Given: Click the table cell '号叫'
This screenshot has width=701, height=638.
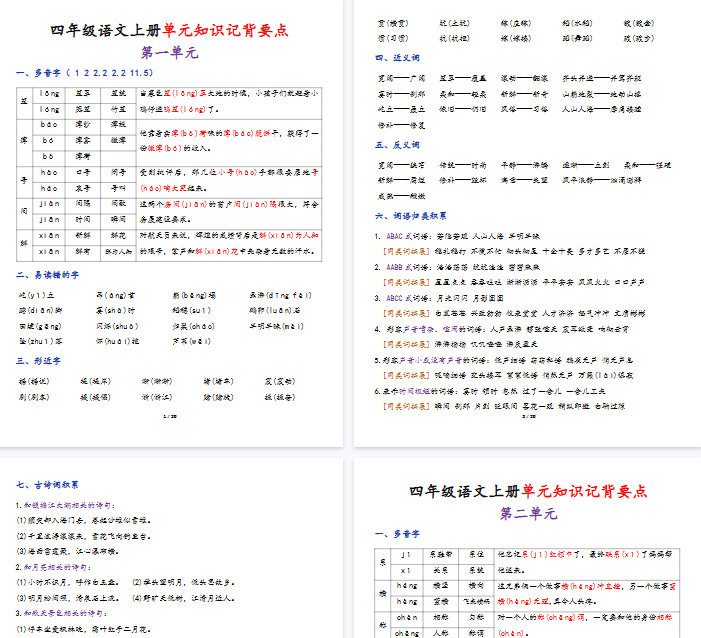Looking at the screenshot, I should [118, 188].
